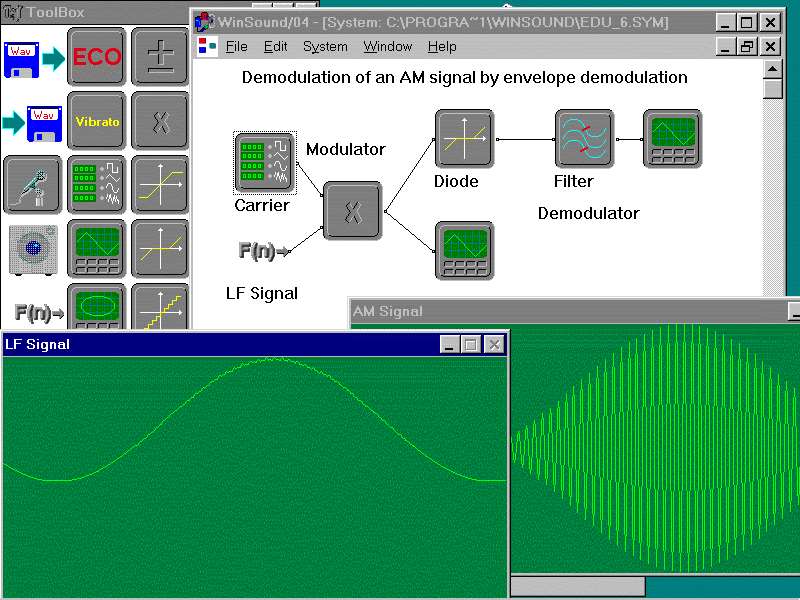
Task: Click the WinSound document icon beside File menu
Action: 207,46
